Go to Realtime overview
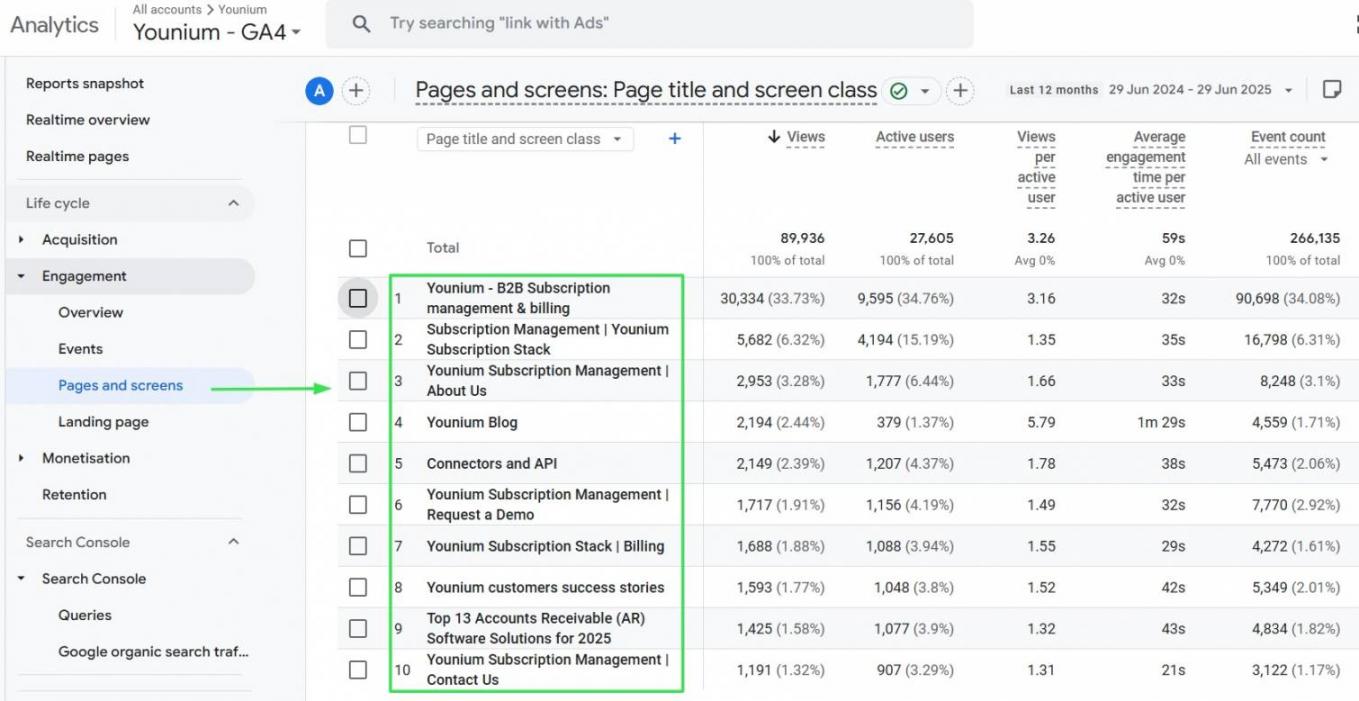The image size is (1359, 701). [88, 120]
